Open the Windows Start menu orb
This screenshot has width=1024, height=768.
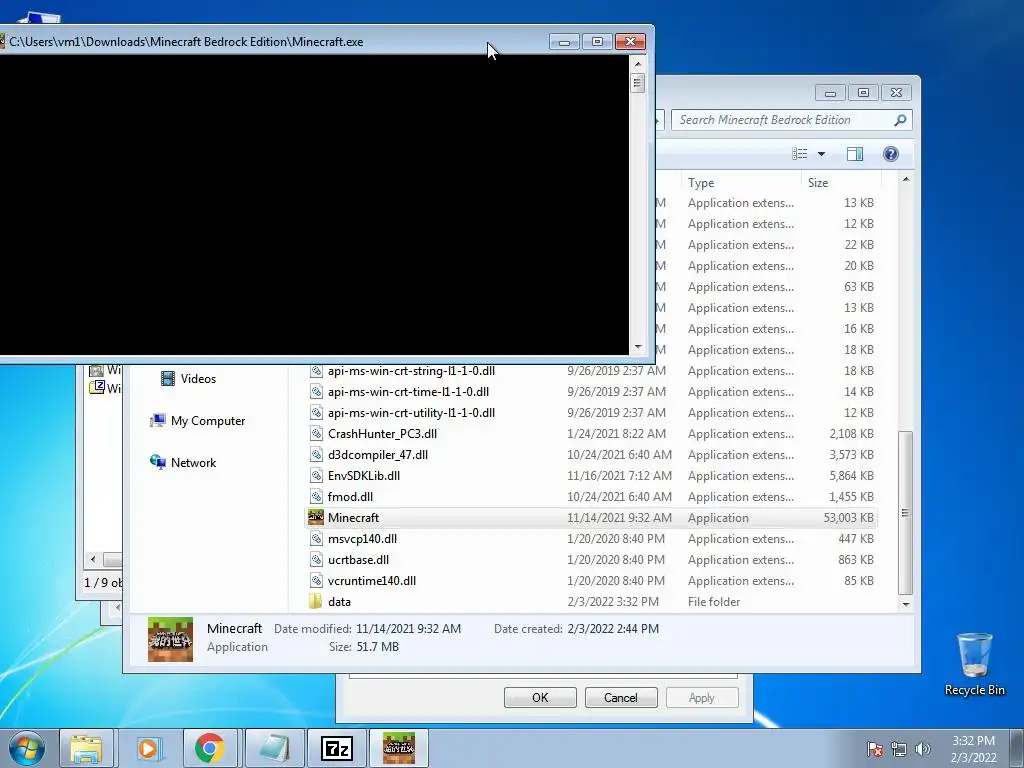pyautogui.click(x=27, y=748)
